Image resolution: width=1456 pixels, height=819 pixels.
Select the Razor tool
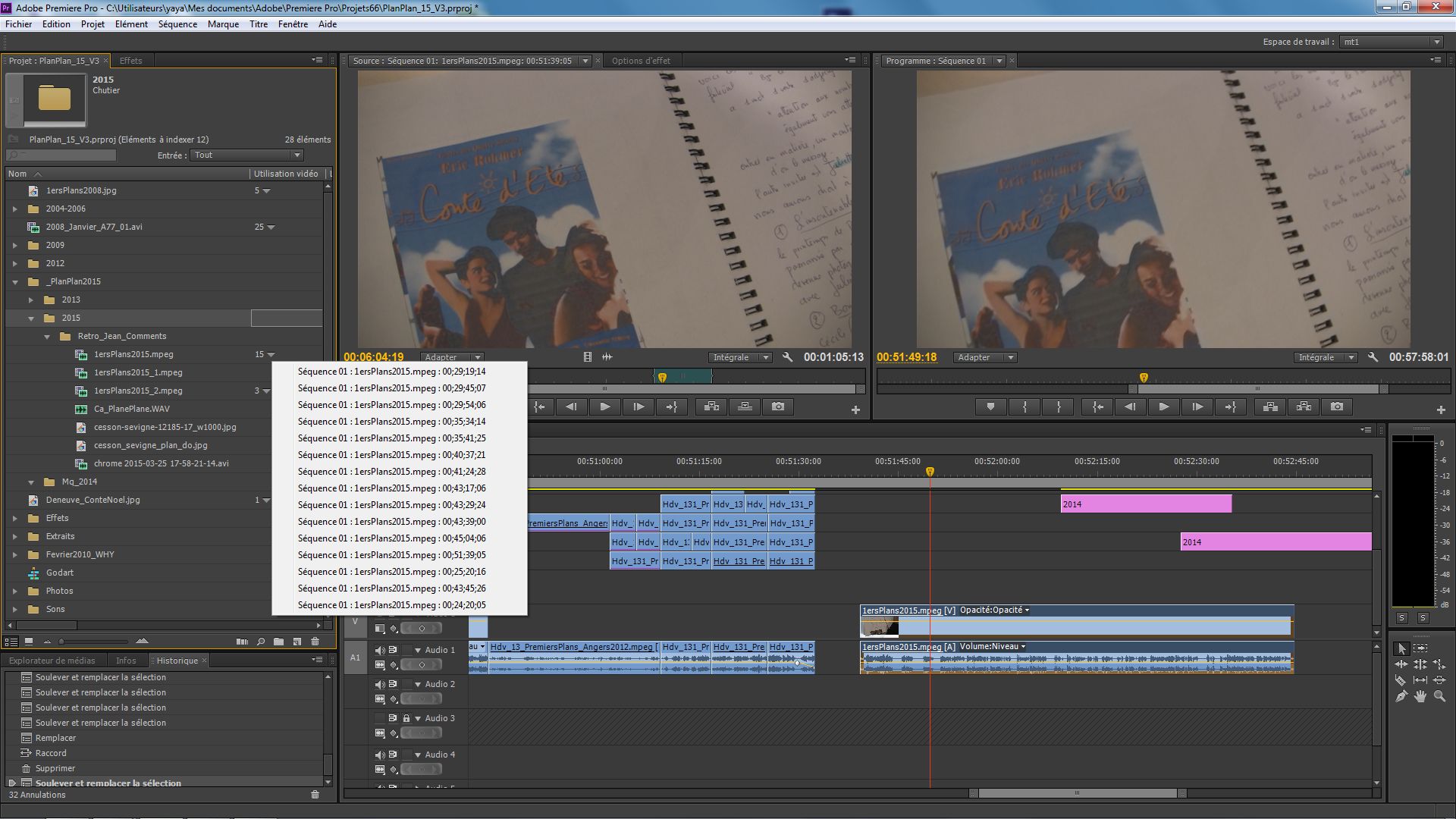pos(1401,680)
